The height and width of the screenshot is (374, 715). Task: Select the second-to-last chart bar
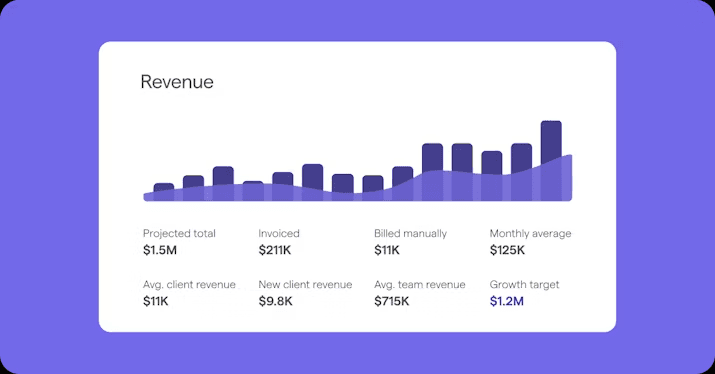[521, 172]
